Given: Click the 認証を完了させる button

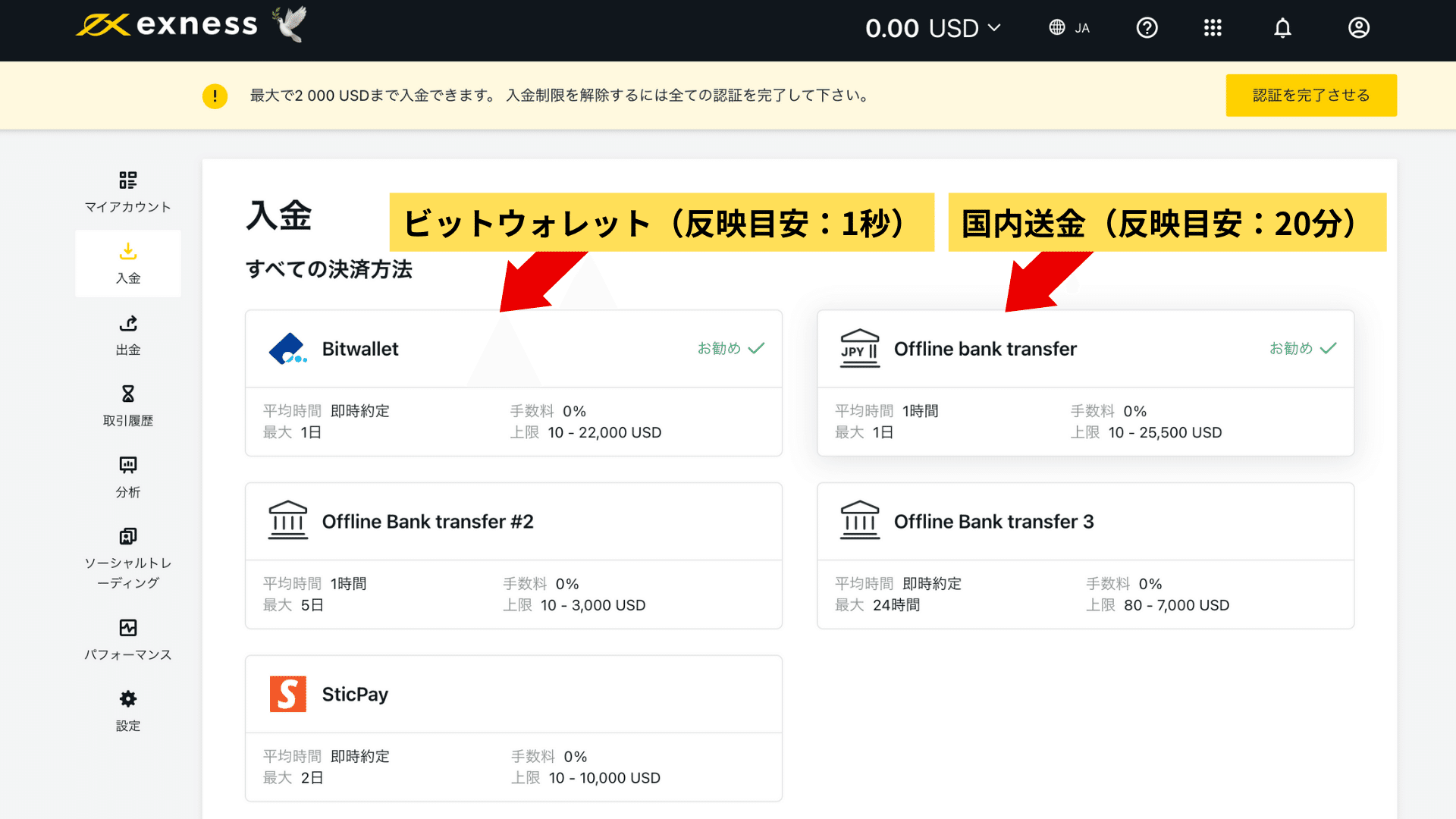Looking at the screenshot, I should coord(1311,96).
